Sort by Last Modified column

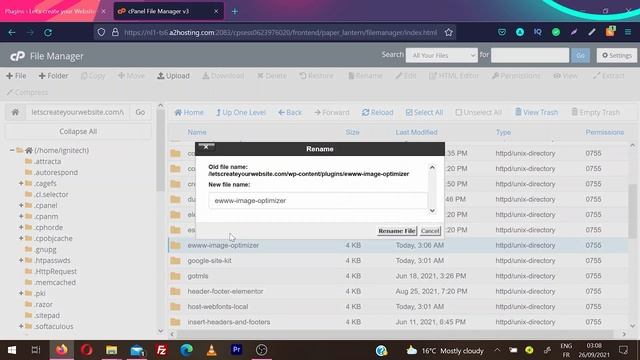pyautogui.click(x=416, y=132)
